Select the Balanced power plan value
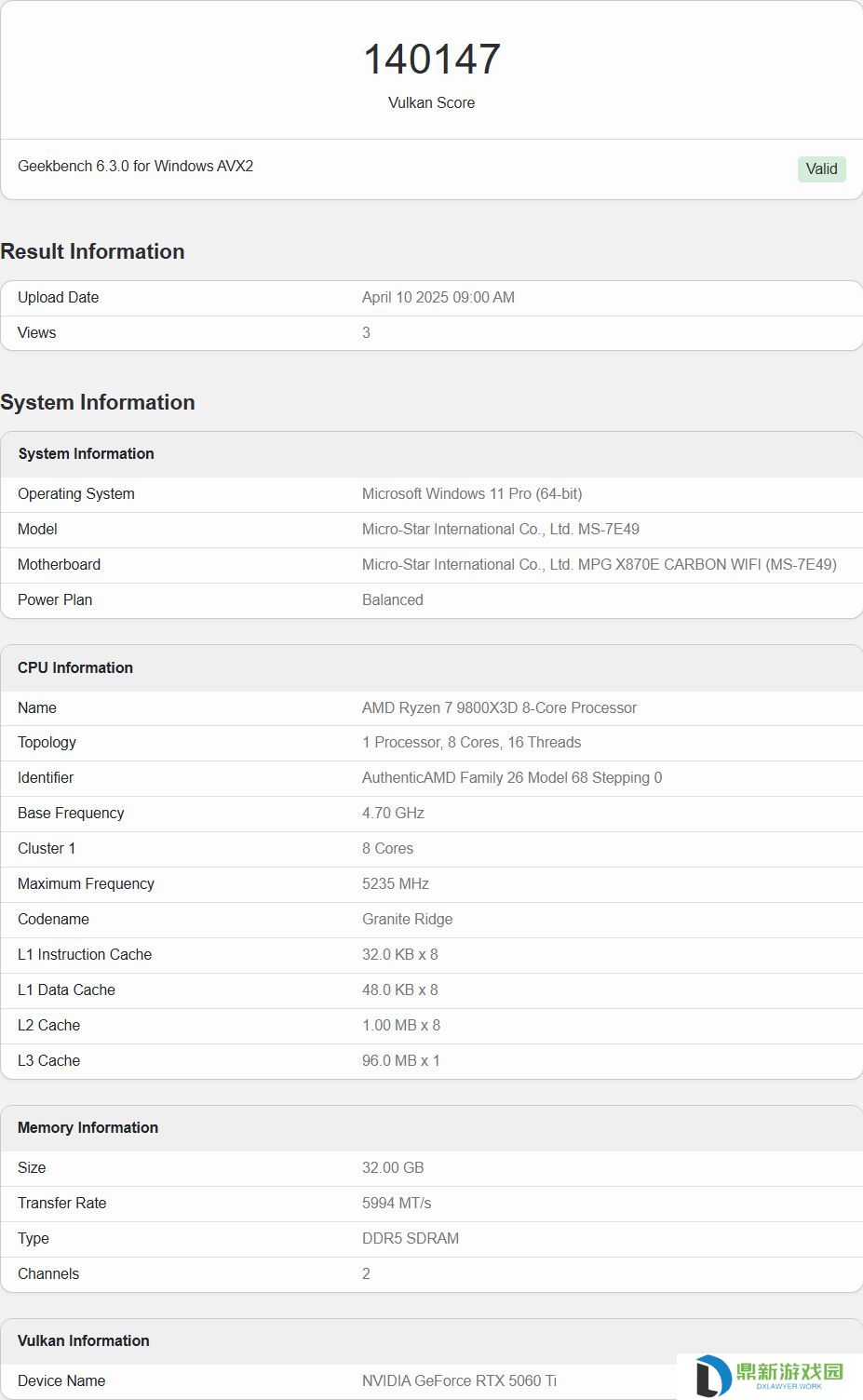 [x=393, y=599]
